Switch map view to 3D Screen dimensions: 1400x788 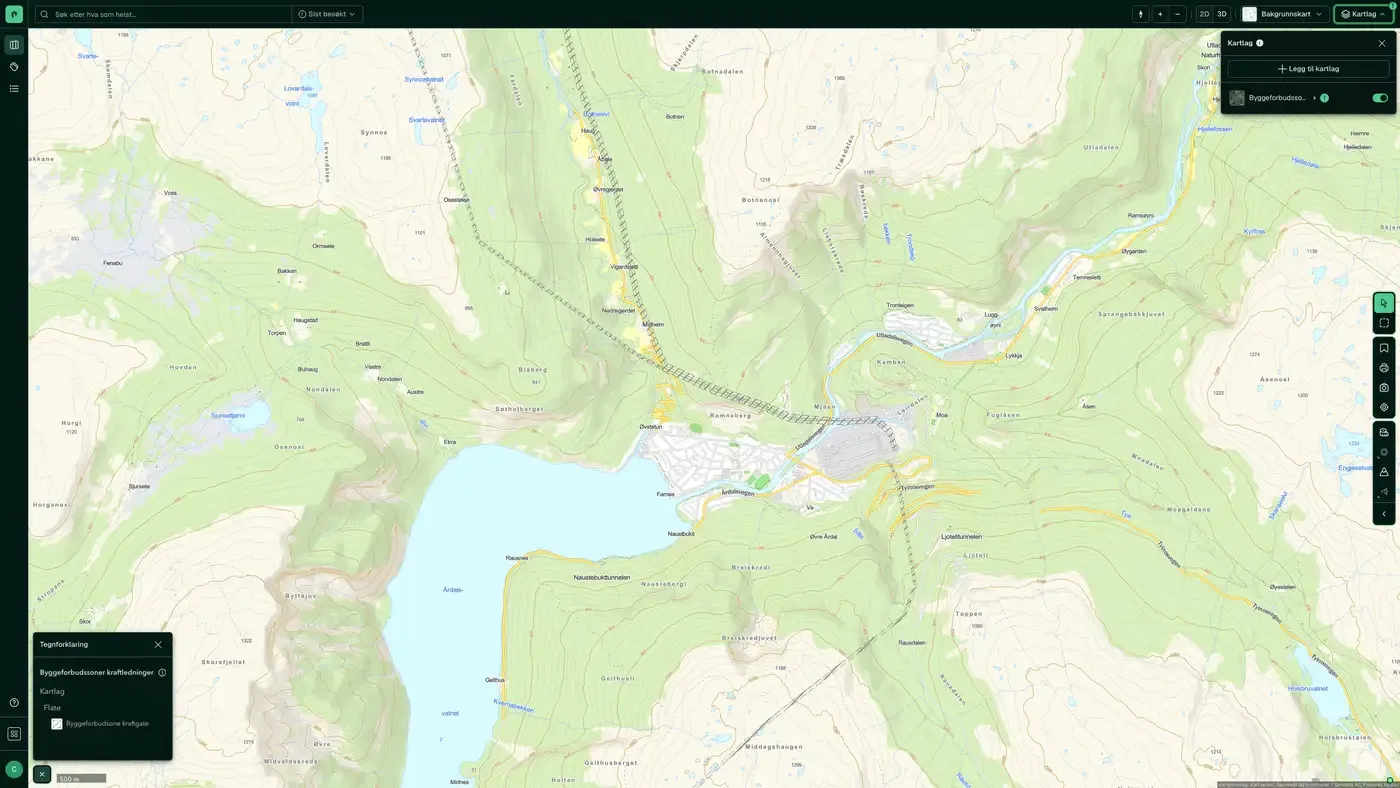tap(1222, 14)
